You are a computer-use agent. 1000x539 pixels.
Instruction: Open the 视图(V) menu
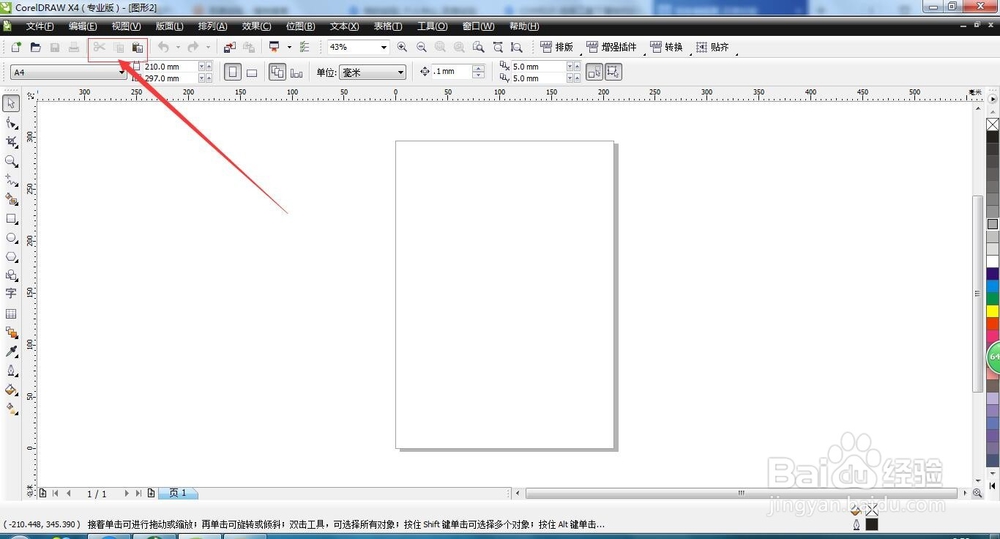pos(126,26)
